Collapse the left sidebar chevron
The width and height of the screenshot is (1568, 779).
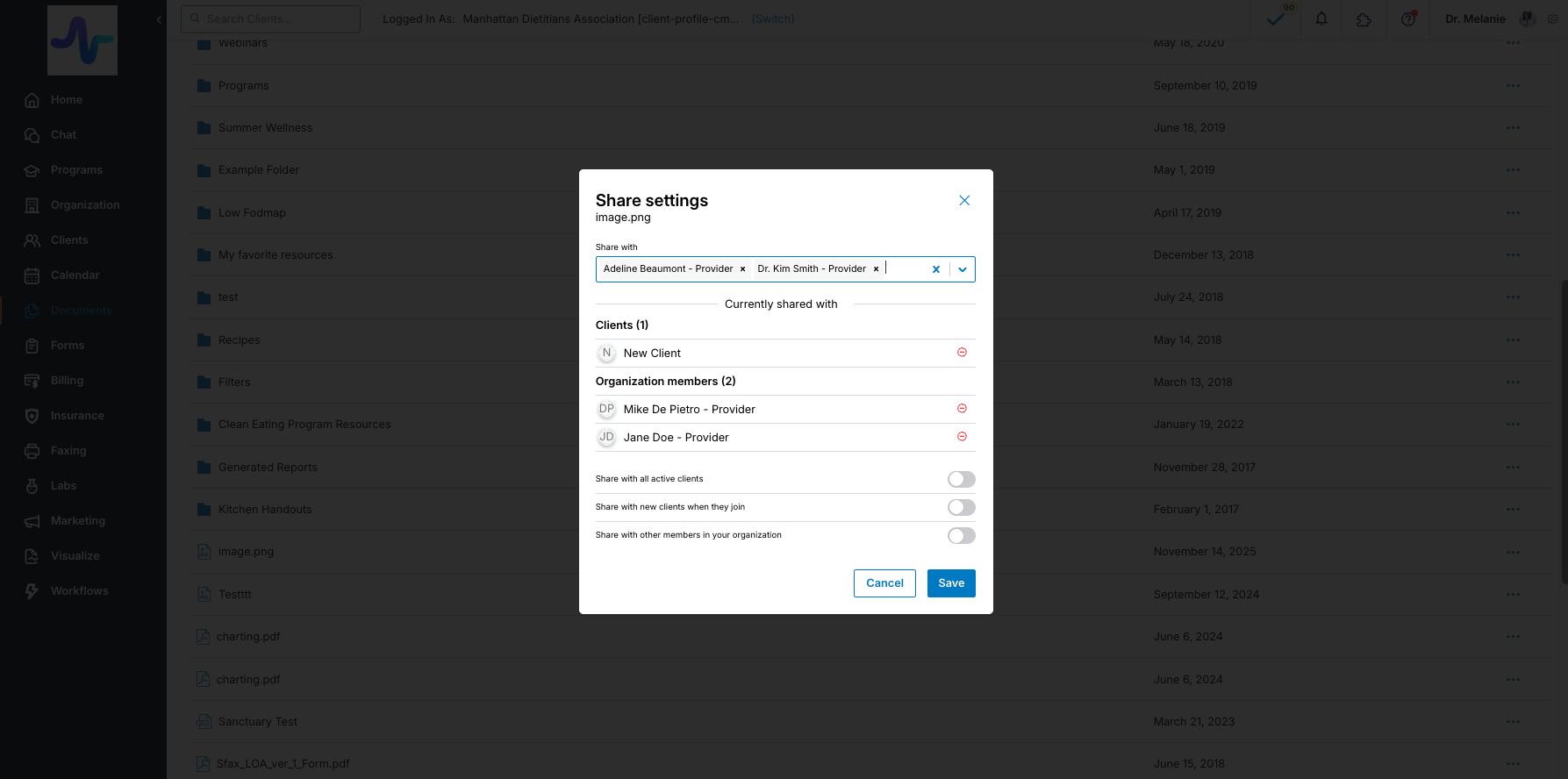click(x=159, y=19)
